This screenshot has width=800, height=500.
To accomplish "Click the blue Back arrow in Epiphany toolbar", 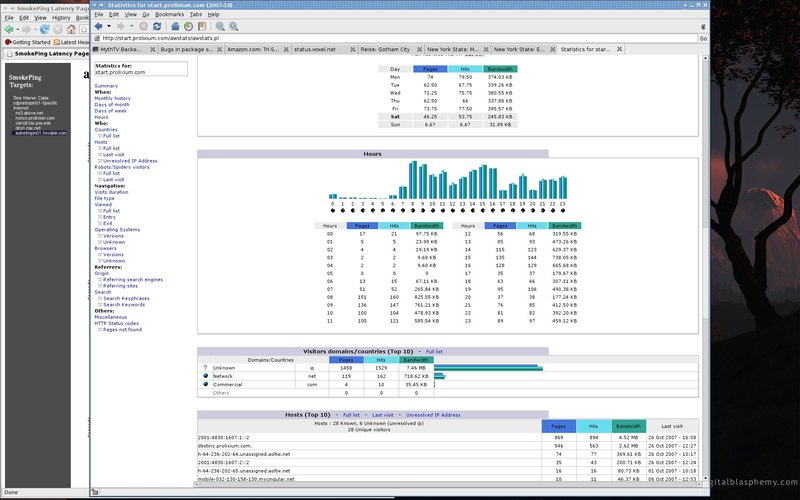I will pos(98,26).
